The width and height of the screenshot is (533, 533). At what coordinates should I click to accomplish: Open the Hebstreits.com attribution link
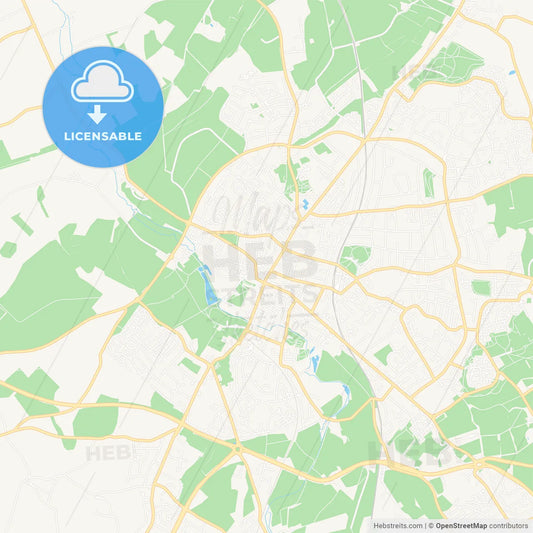coord(398,526)
